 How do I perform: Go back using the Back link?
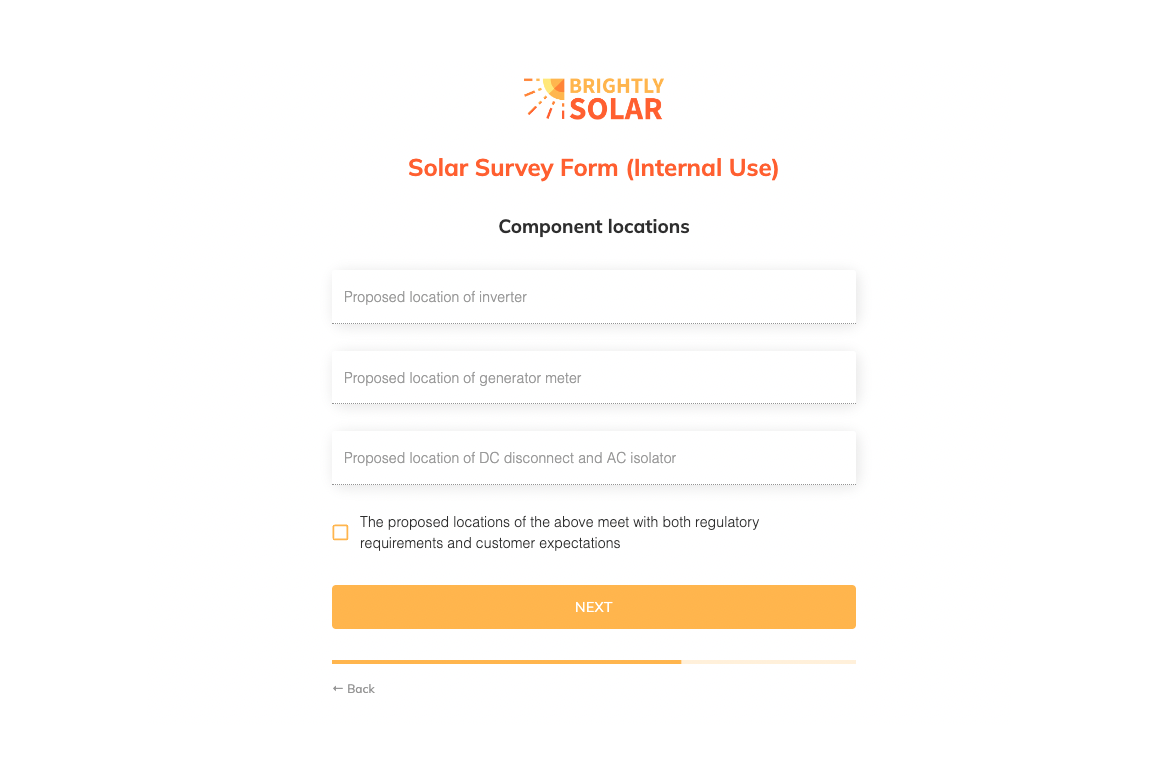click(x=354, y=689)
